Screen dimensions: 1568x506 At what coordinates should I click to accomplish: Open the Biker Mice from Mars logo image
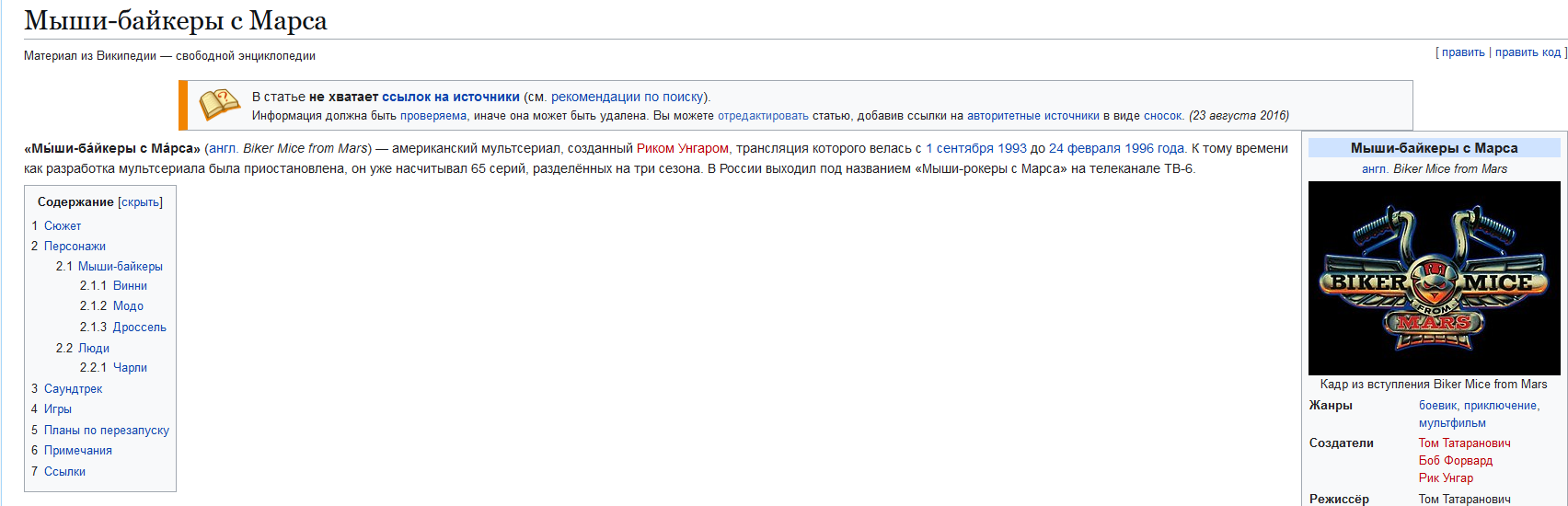pyautogui.click(x=1434, y=278)
